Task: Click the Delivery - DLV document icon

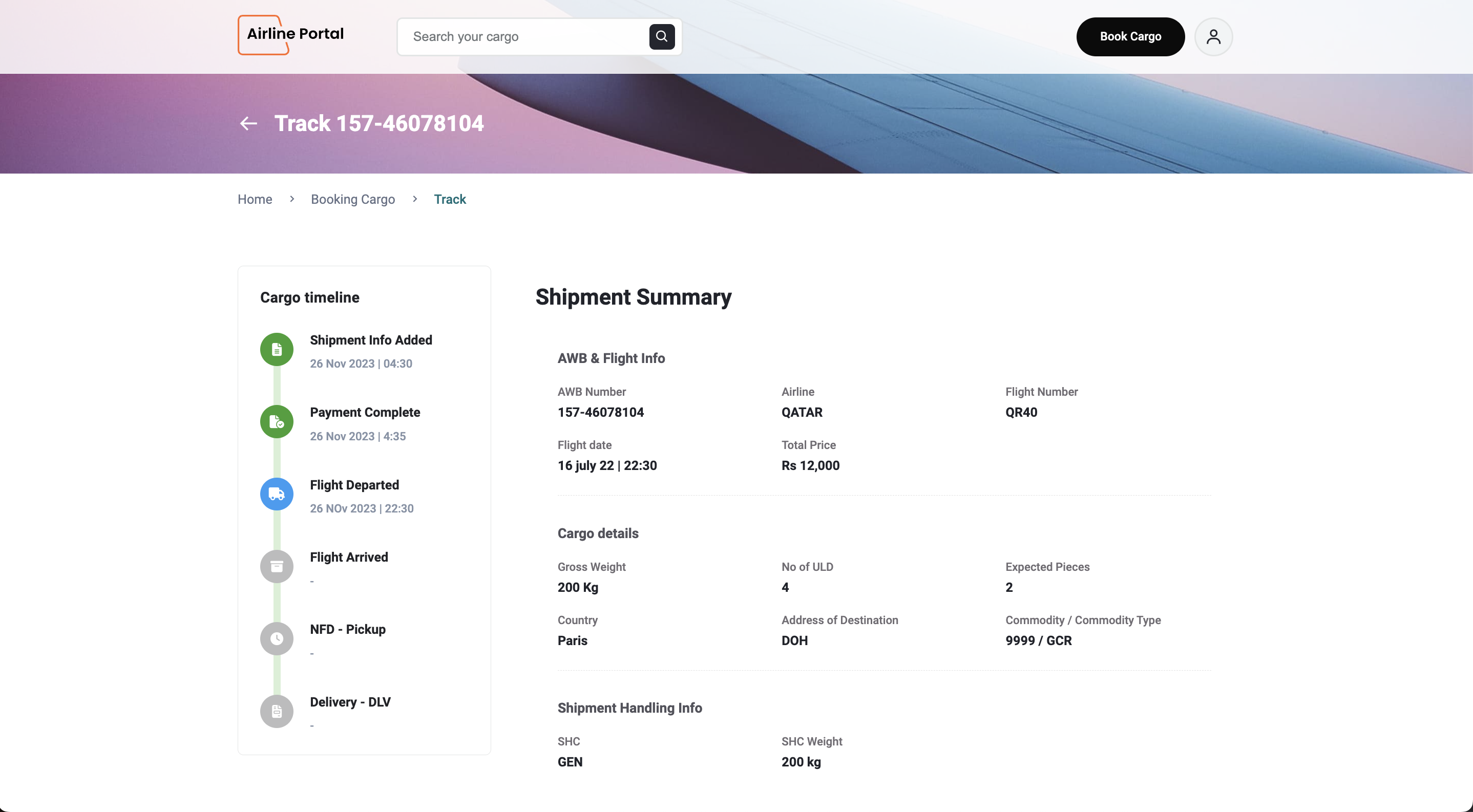Action: (277, 711)
